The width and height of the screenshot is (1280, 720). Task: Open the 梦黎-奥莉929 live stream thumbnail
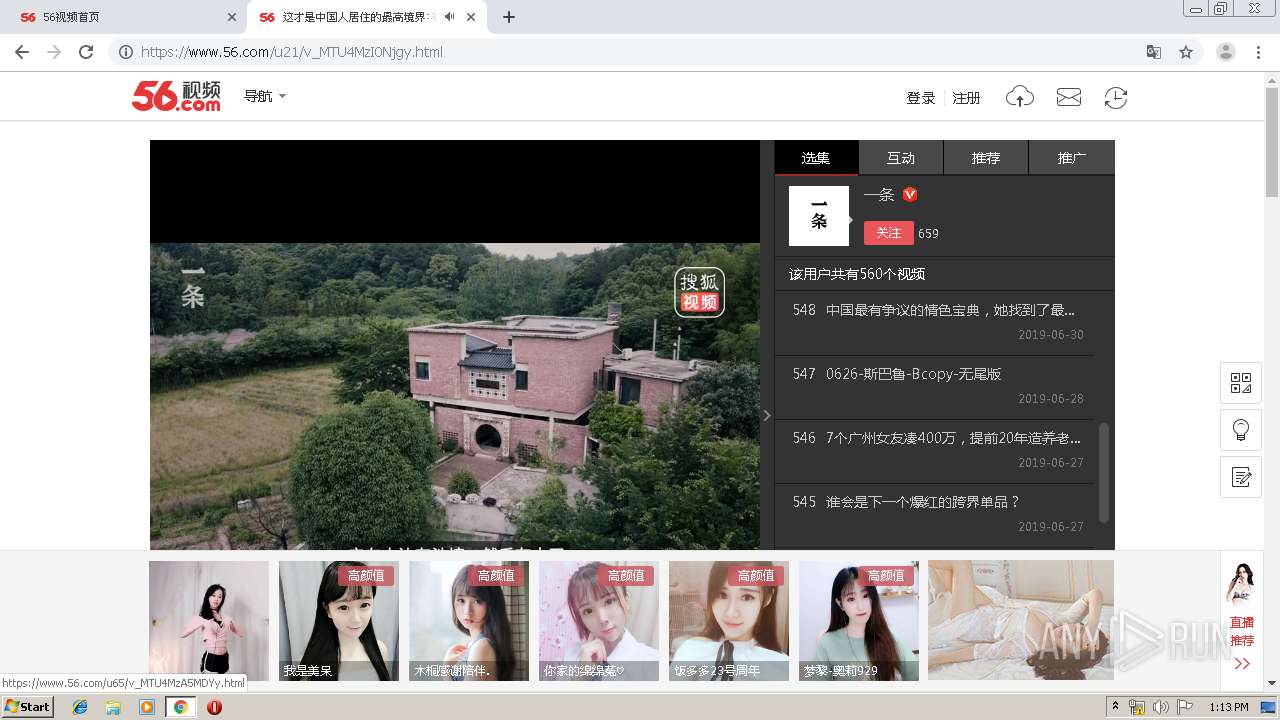859,621
